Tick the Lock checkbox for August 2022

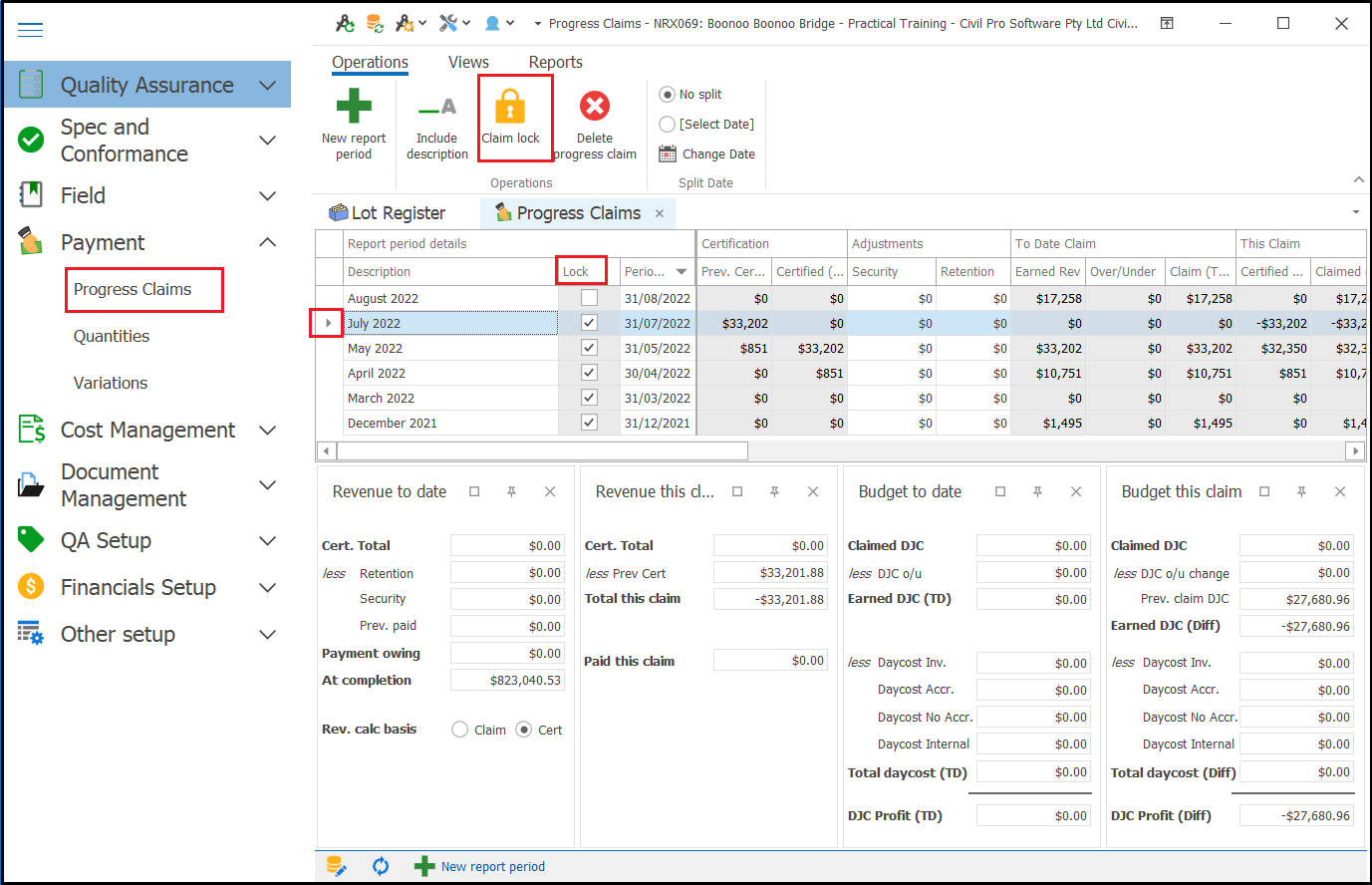click(x=589, y=297)
